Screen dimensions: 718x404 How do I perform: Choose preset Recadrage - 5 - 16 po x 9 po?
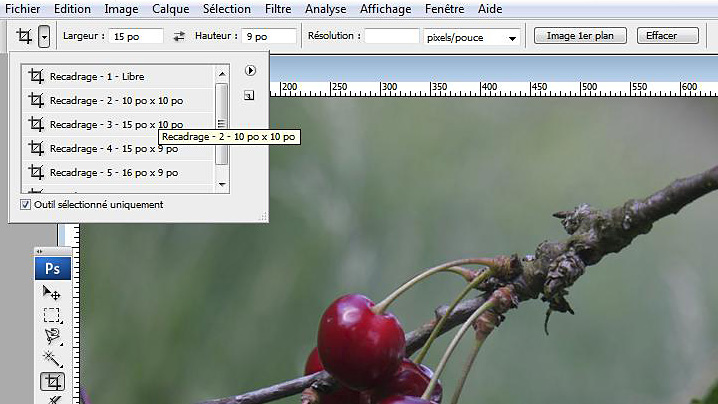click(118, 172)
